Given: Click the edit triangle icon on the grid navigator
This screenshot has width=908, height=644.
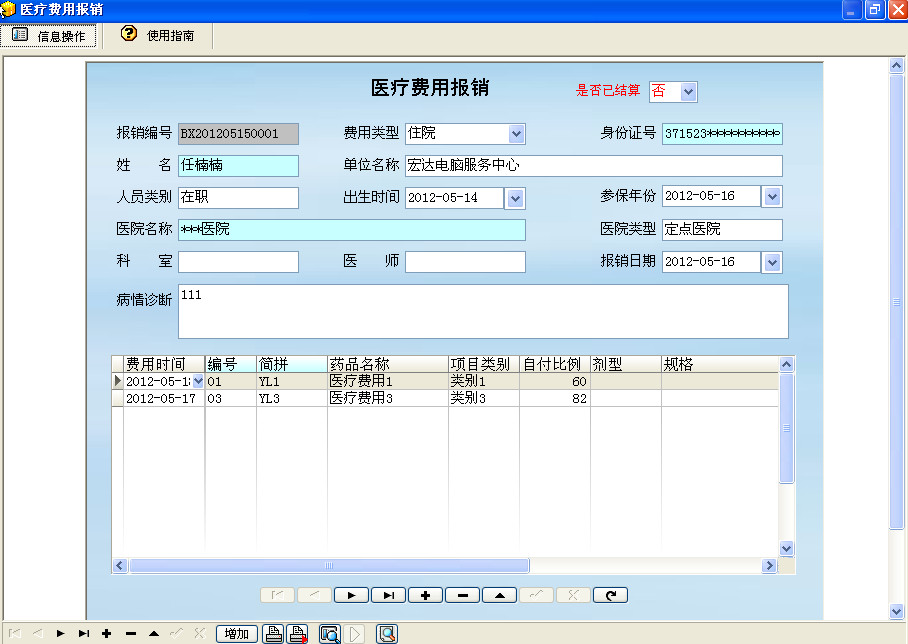Looking at the screenshot, I should click(x=499, y=595).
